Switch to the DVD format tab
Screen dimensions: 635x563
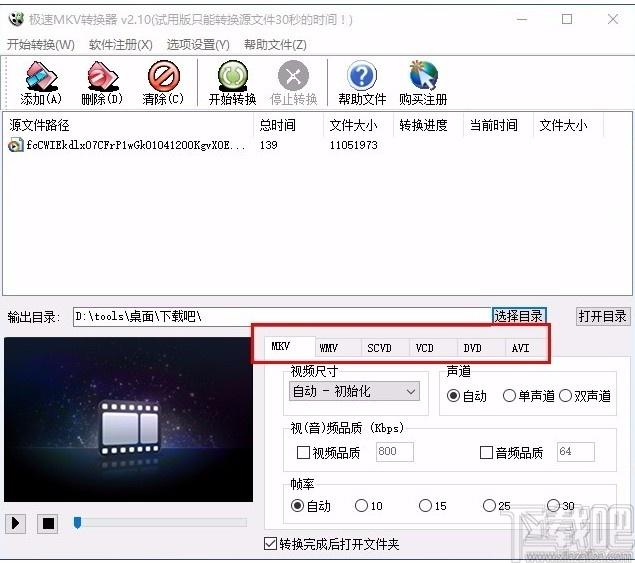(x=482, y=348)
